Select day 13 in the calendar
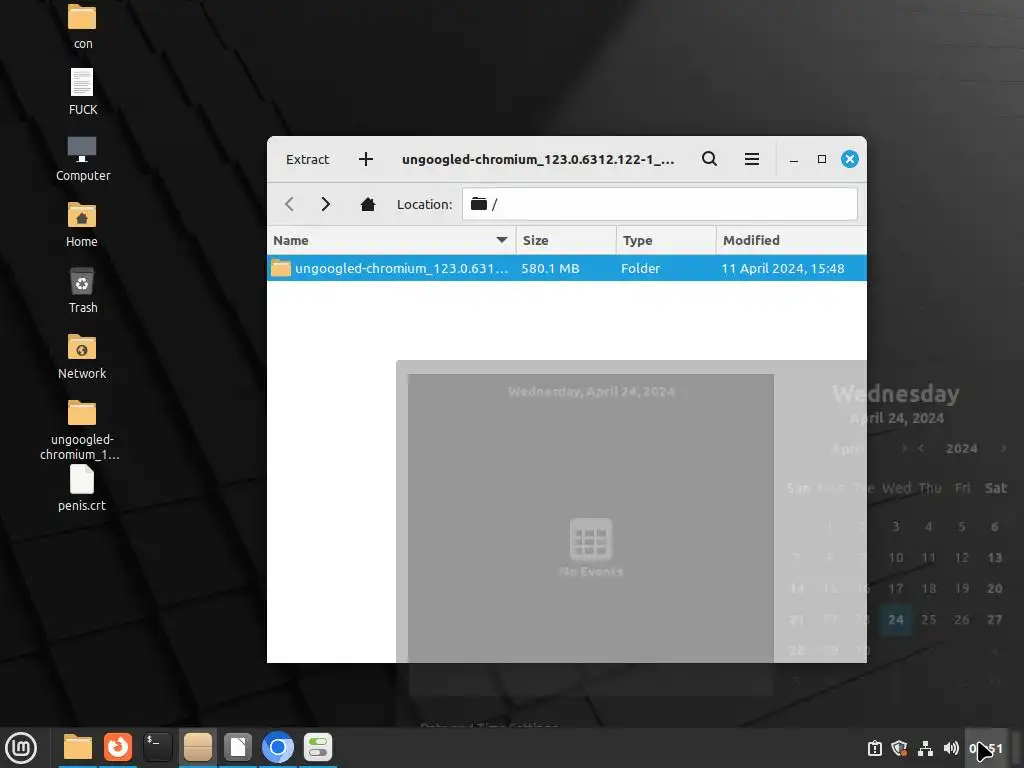The image size is (1024, 768). click(994, 558)
